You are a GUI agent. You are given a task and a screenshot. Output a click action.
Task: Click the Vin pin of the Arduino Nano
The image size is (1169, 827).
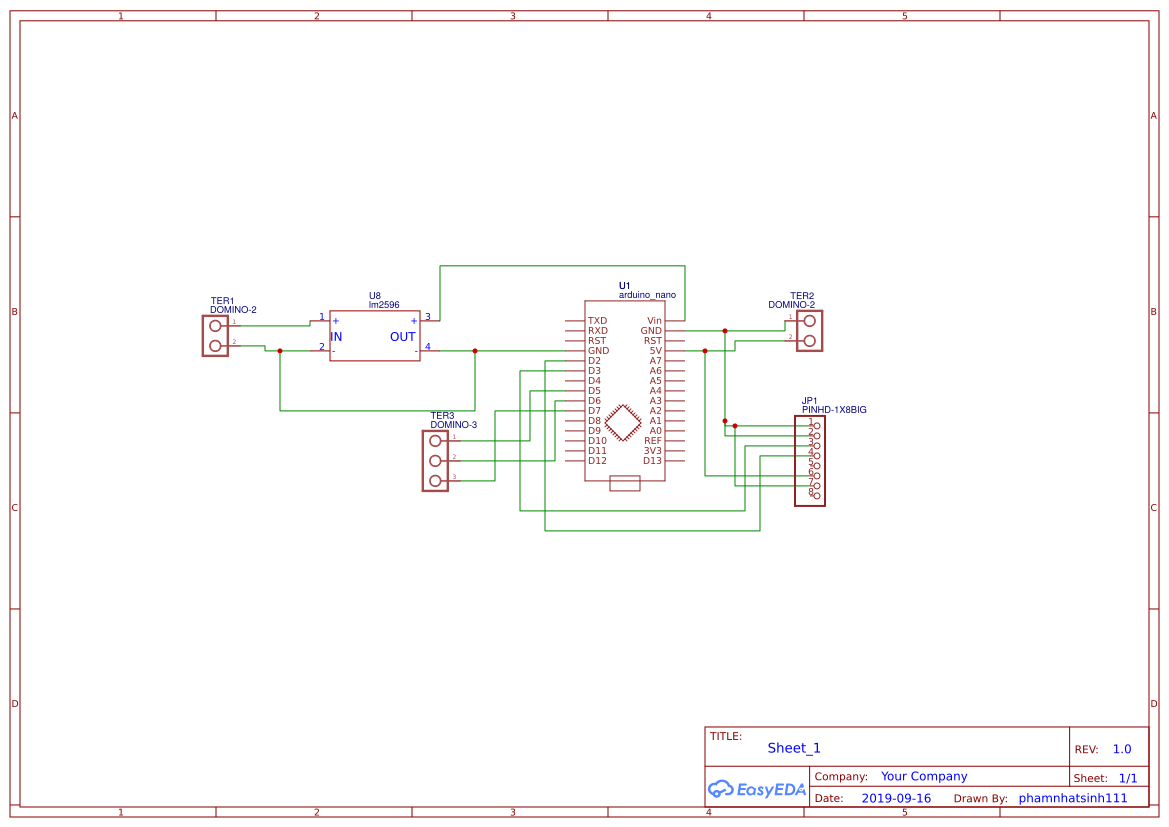pos(654,321)
